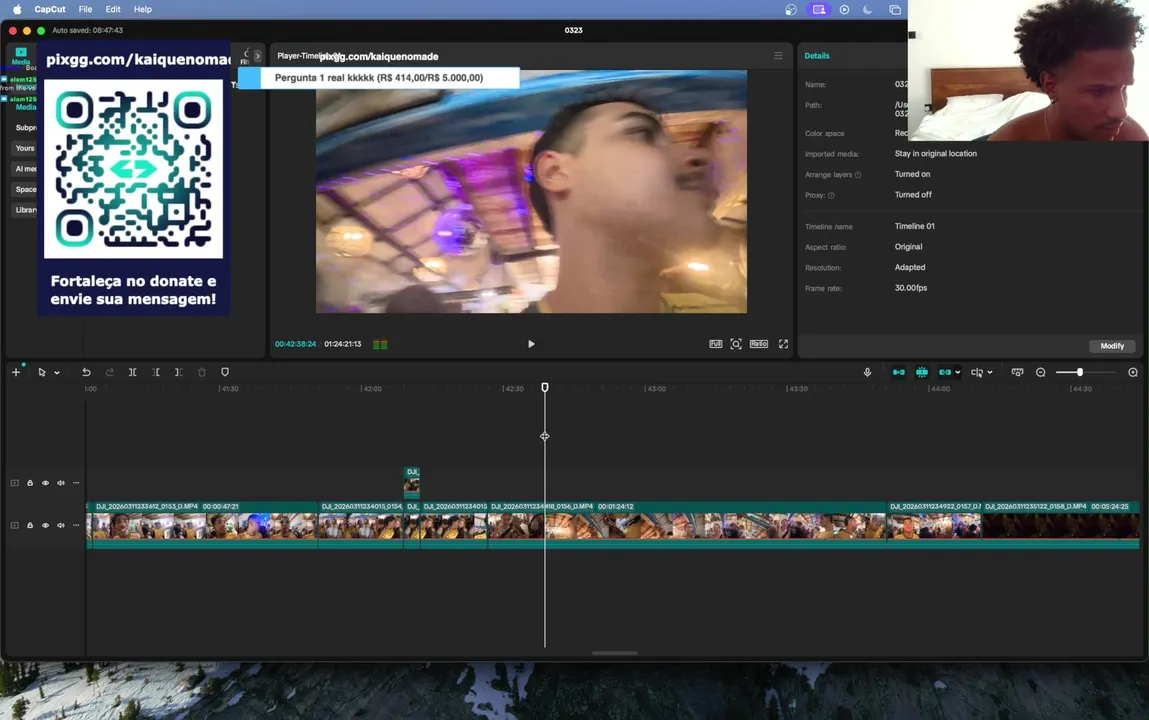
Task: Toggle cover icon on upper overlay track
Action: pyautogui.click(x=15, y=483)
